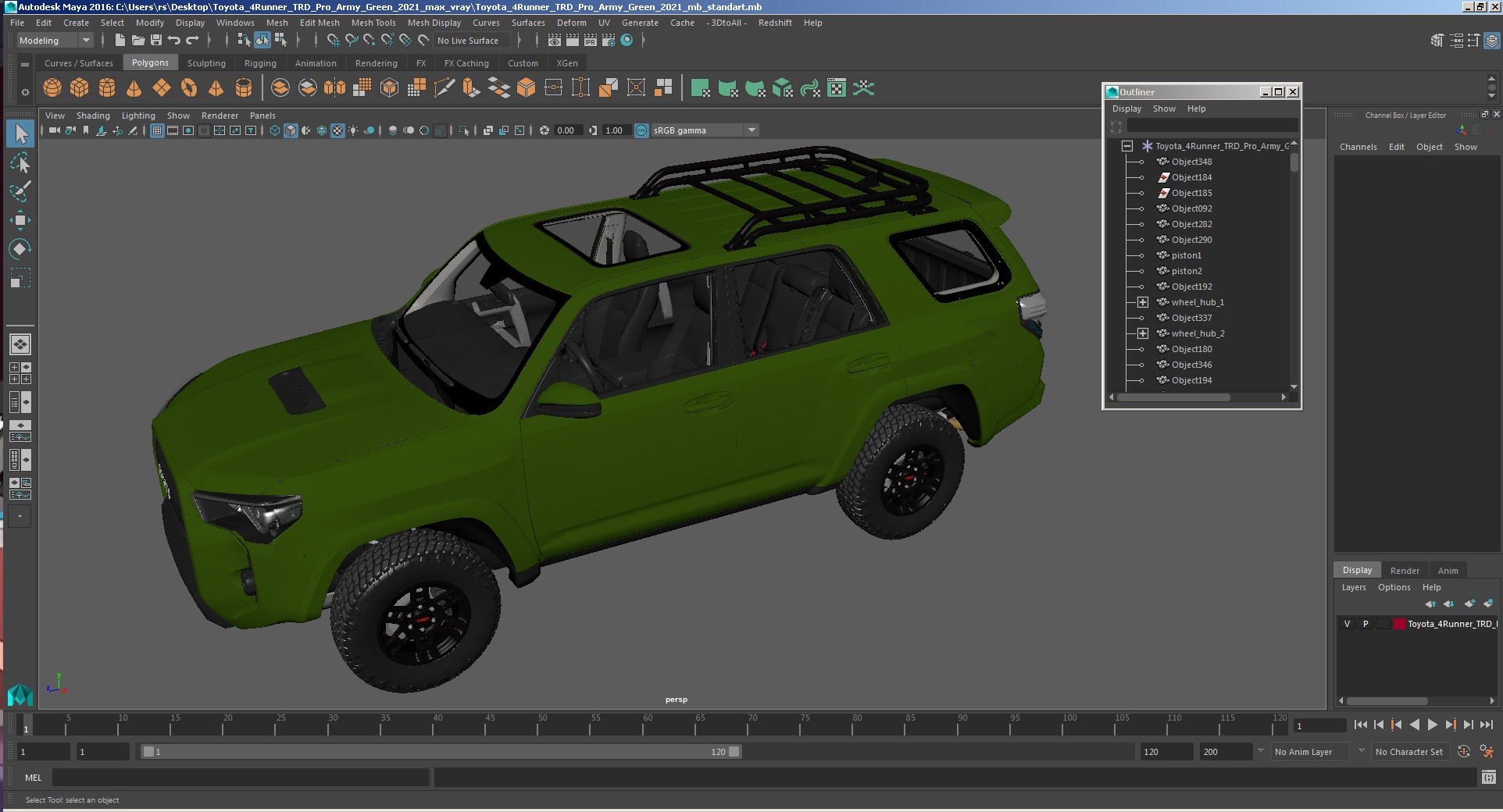Switch to the Sculpting shelf tab

tap(206, 63)
